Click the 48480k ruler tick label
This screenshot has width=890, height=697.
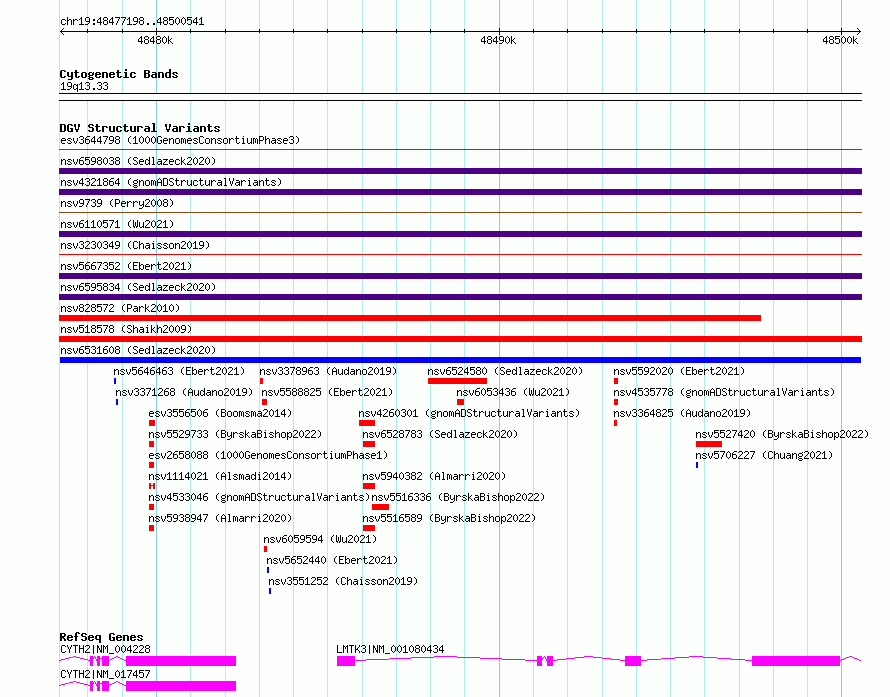pos(156,40)
